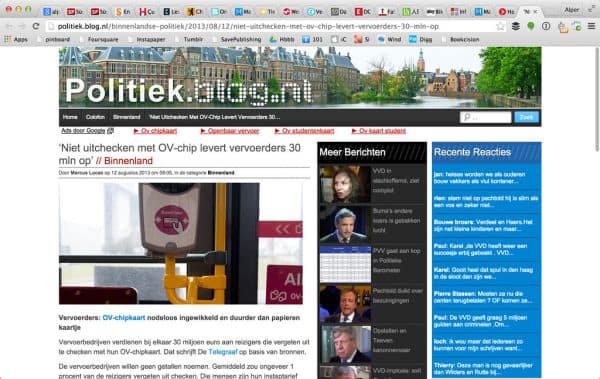The width and height of the screenshot is (600, 379).
Task: Open the iC bookmark
Action: coord(339,39)
